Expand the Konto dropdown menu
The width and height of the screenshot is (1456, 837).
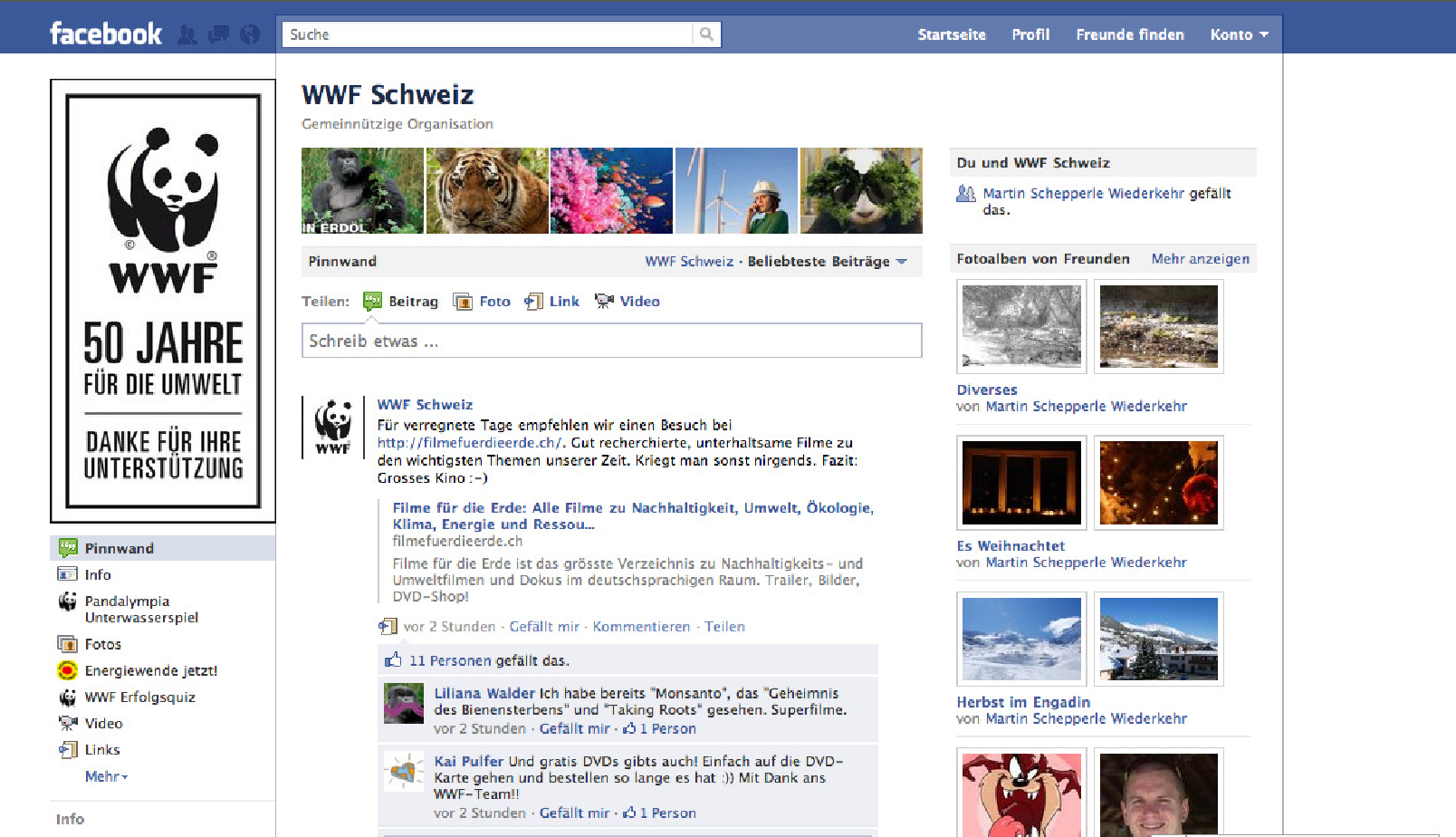[1238, 34]
